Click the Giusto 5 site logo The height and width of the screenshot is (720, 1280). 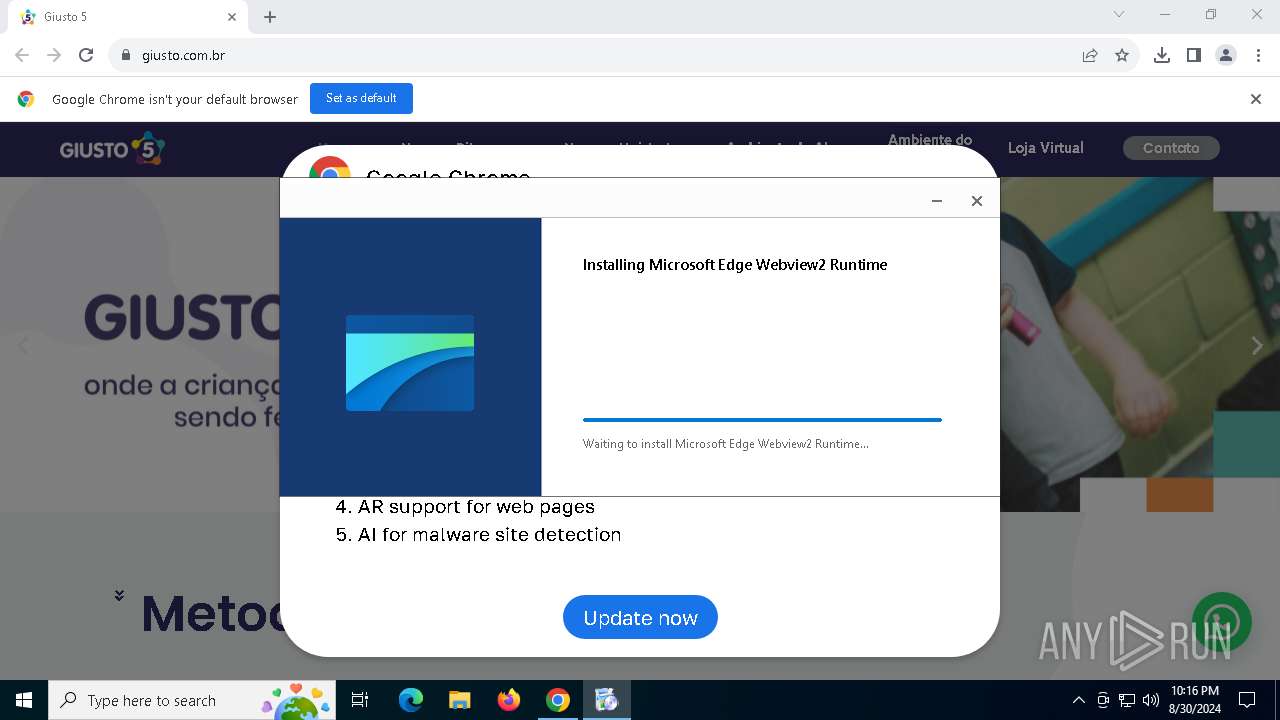point(112,149)
